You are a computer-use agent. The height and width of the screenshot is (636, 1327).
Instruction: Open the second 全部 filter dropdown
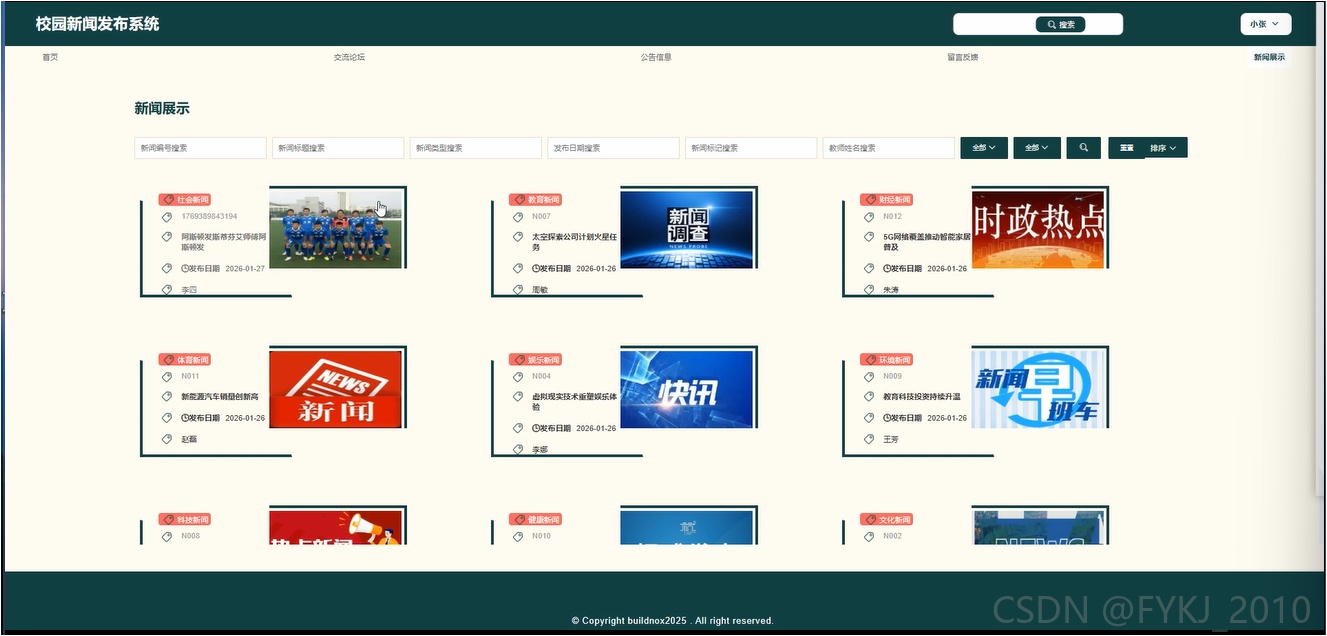point(1037,148)
